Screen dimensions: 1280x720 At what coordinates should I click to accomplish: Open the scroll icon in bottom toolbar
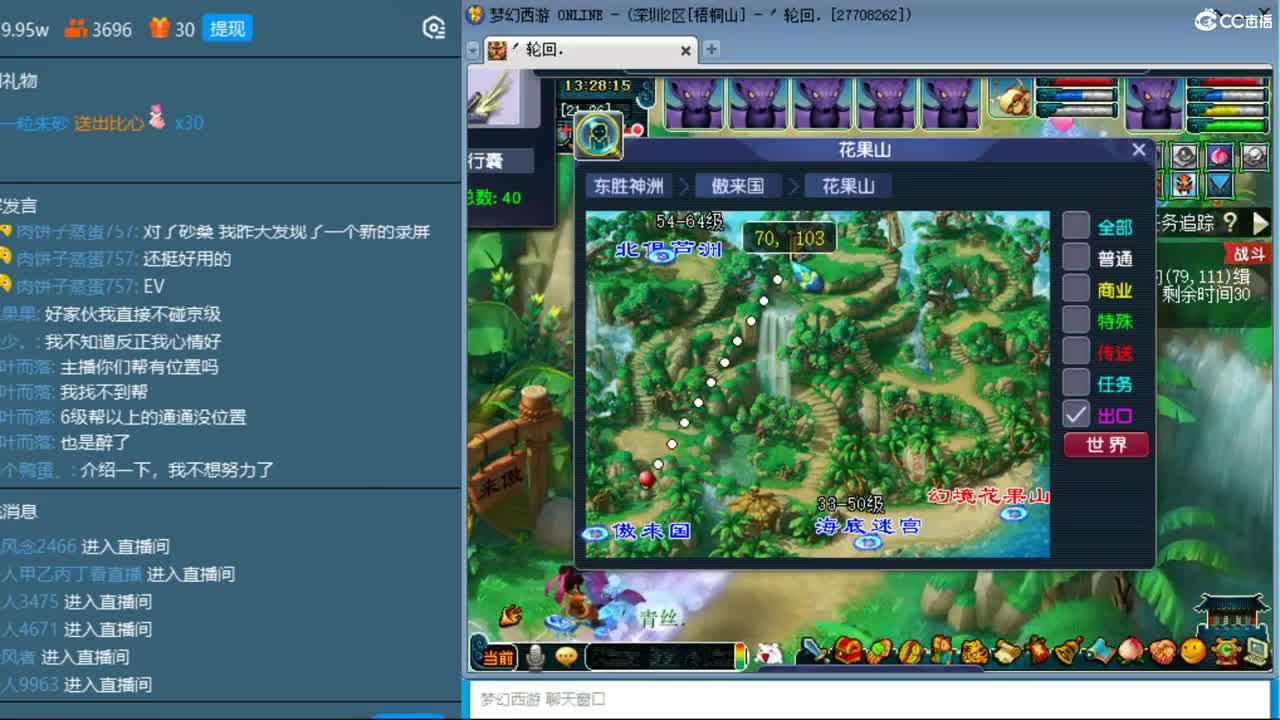point(1005,652)
